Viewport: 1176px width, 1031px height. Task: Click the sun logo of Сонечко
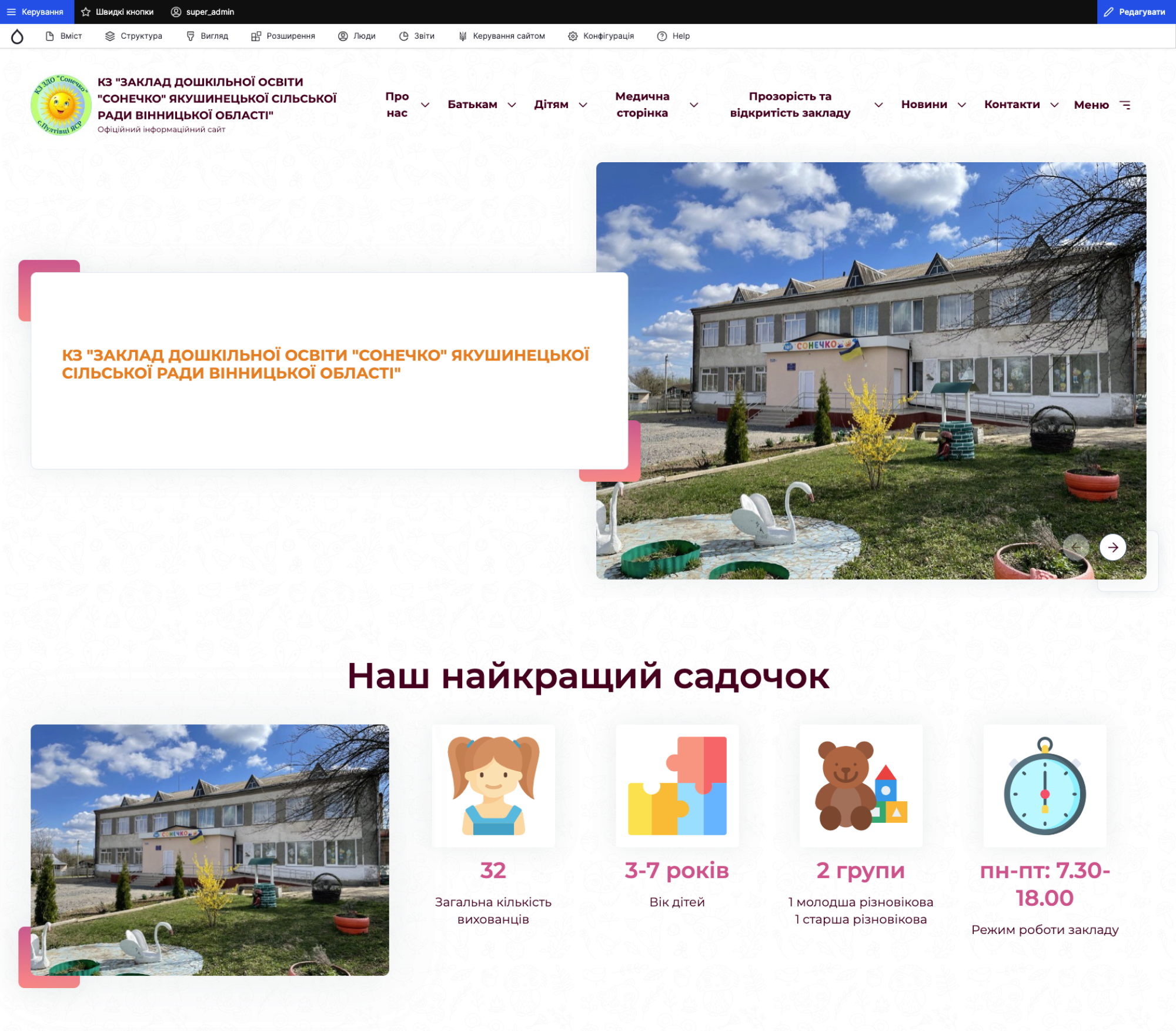click(x=61, y=105)
